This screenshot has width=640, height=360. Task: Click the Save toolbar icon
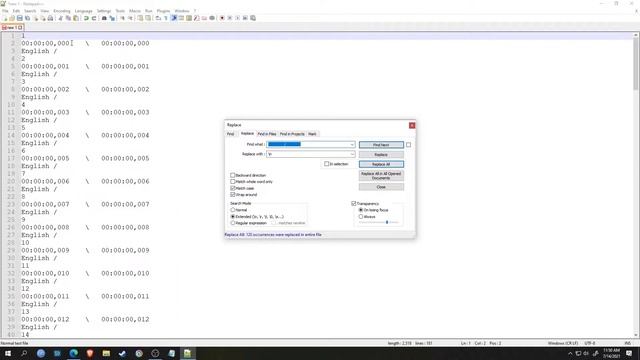pyautogui.click(x=20, y=18)
